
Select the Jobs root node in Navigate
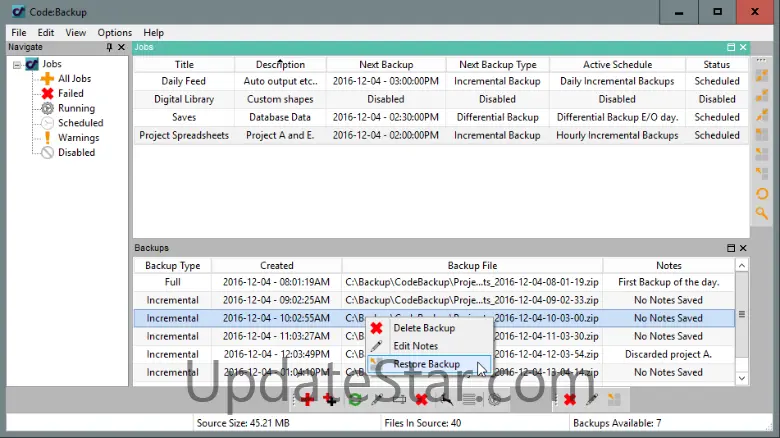click(x=52, y=64)
